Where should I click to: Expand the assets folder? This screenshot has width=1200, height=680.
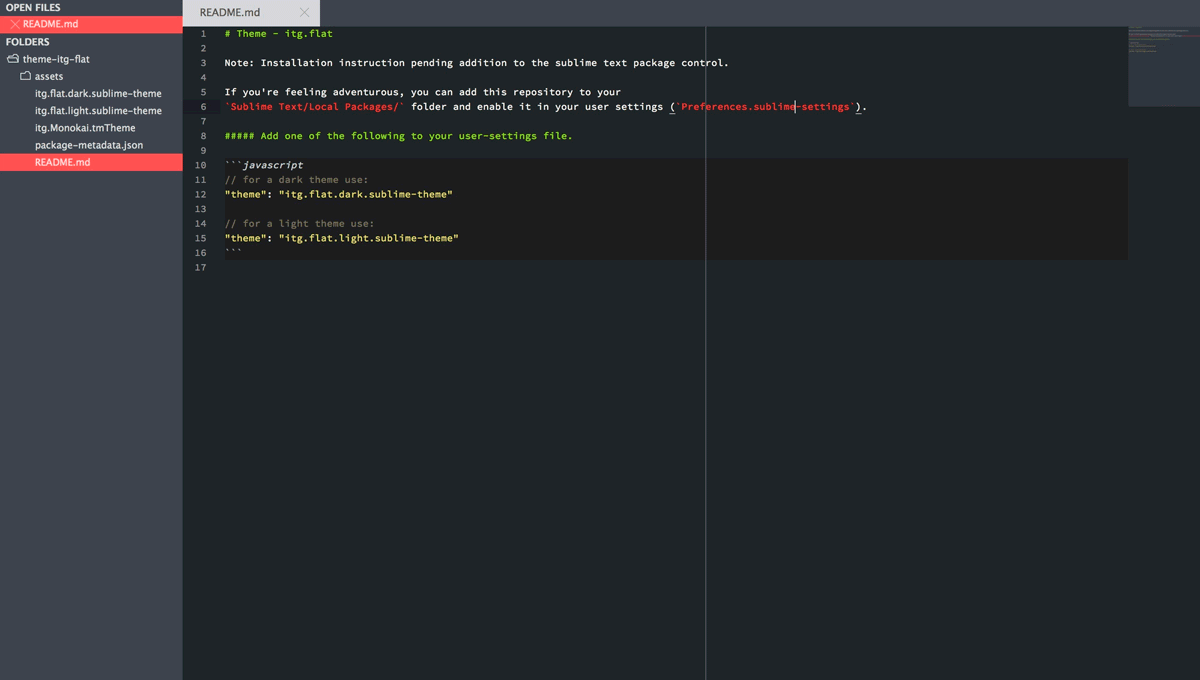pos(26,76)
